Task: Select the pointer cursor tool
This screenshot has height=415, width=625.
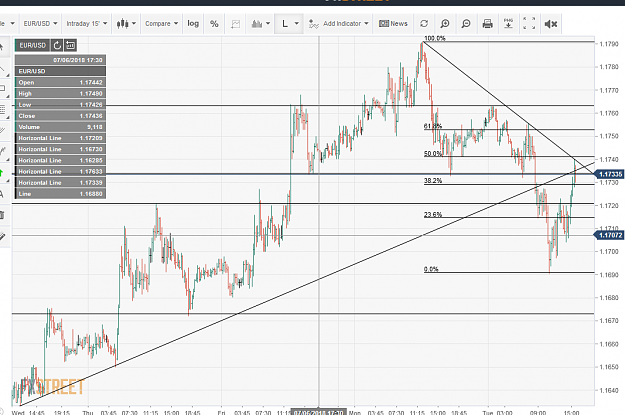Action: 2,48
